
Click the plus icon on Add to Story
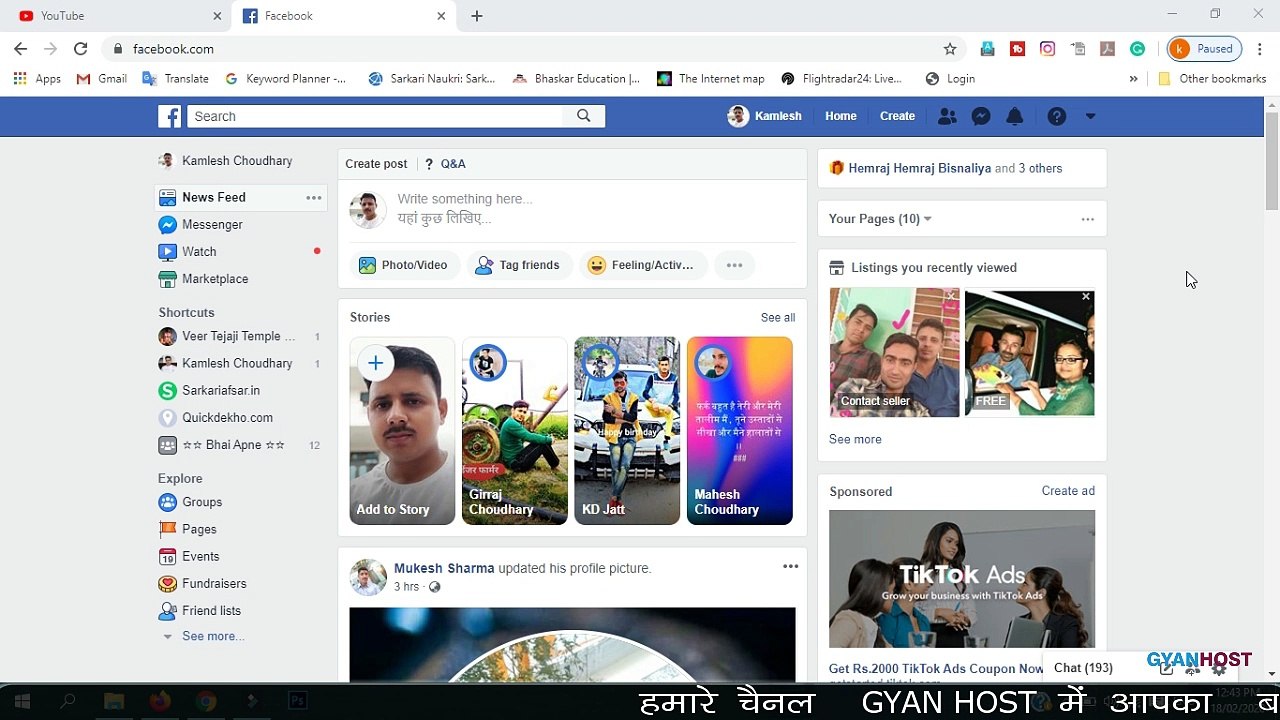tap(376, 363)
